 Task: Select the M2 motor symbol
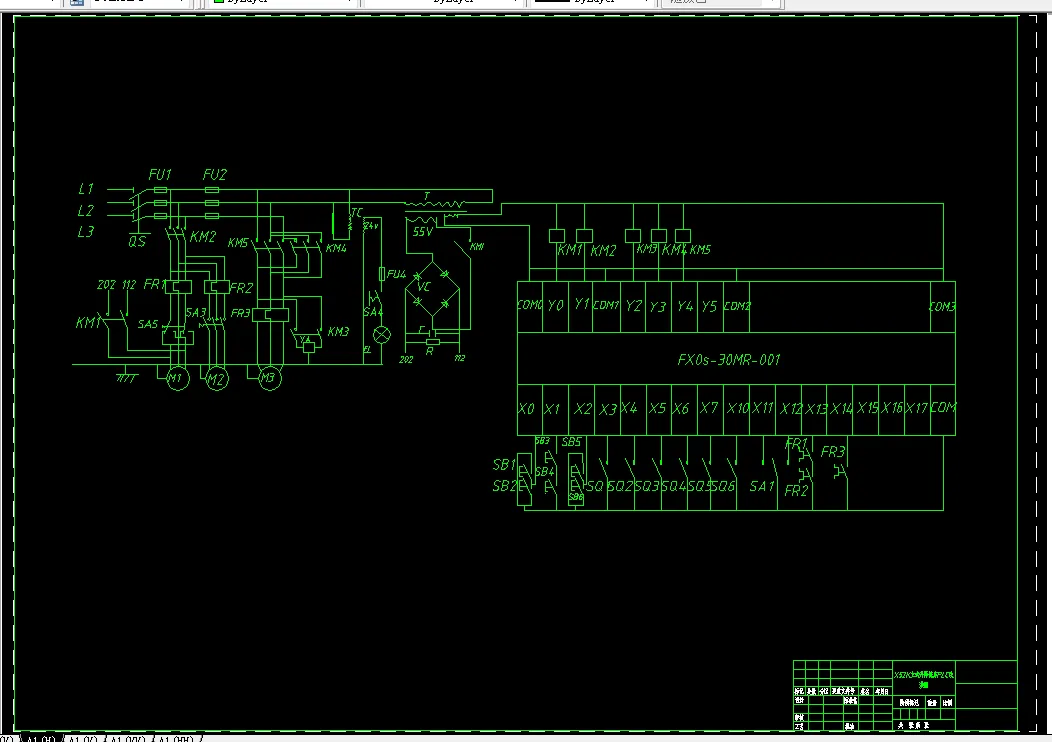[x=216, y=378]
